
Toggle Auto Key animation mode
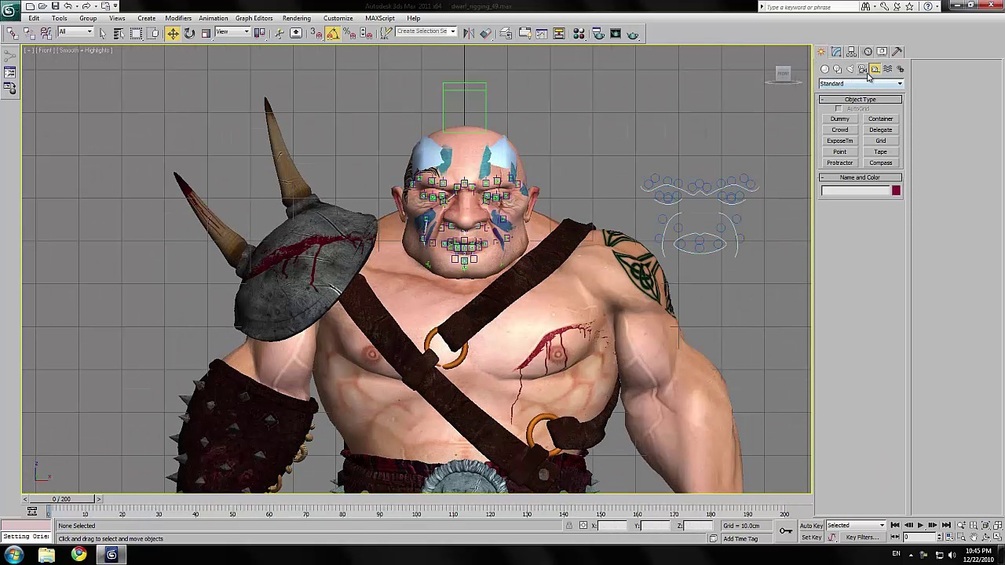(811, 525)
